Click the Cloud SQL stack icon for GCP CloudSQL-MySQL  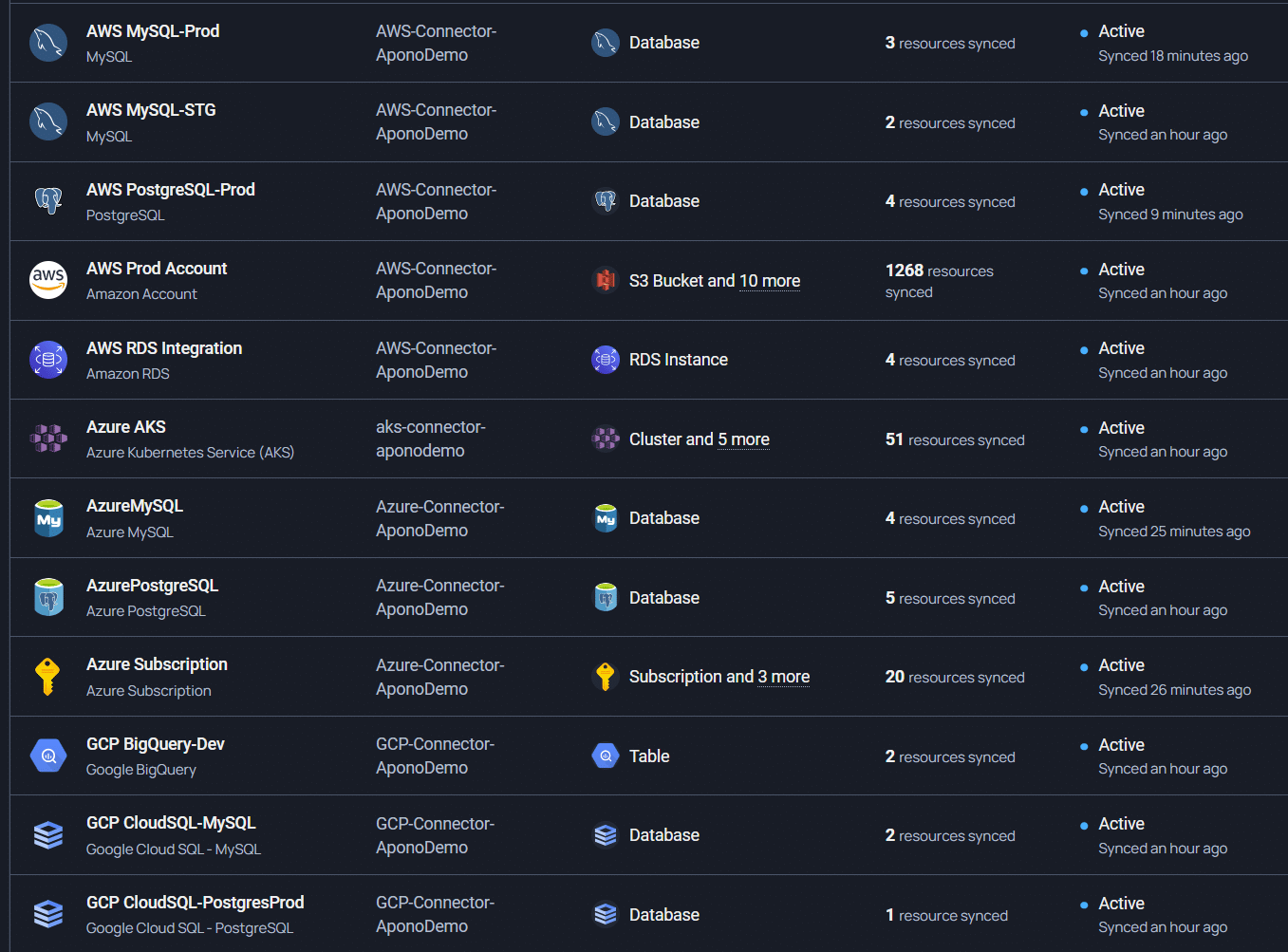[48, 835]
